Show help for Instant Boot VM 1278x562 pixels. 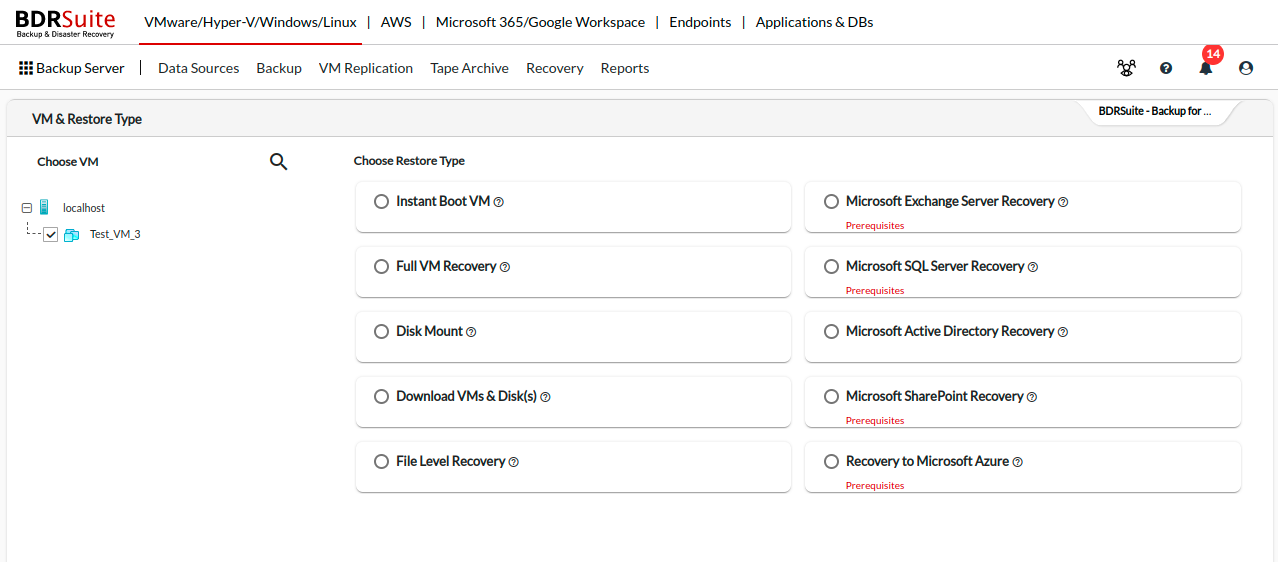click(x=499, y=202)
